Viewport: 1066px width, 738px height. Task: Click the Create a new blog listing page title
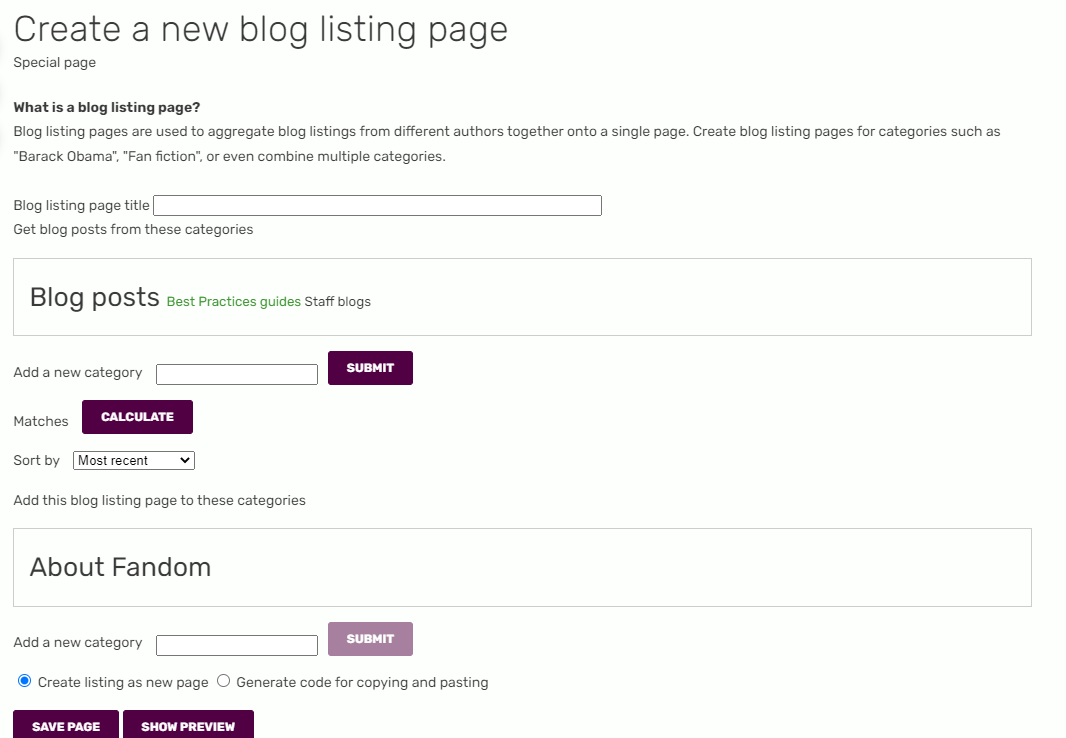[x=260, y=29]
